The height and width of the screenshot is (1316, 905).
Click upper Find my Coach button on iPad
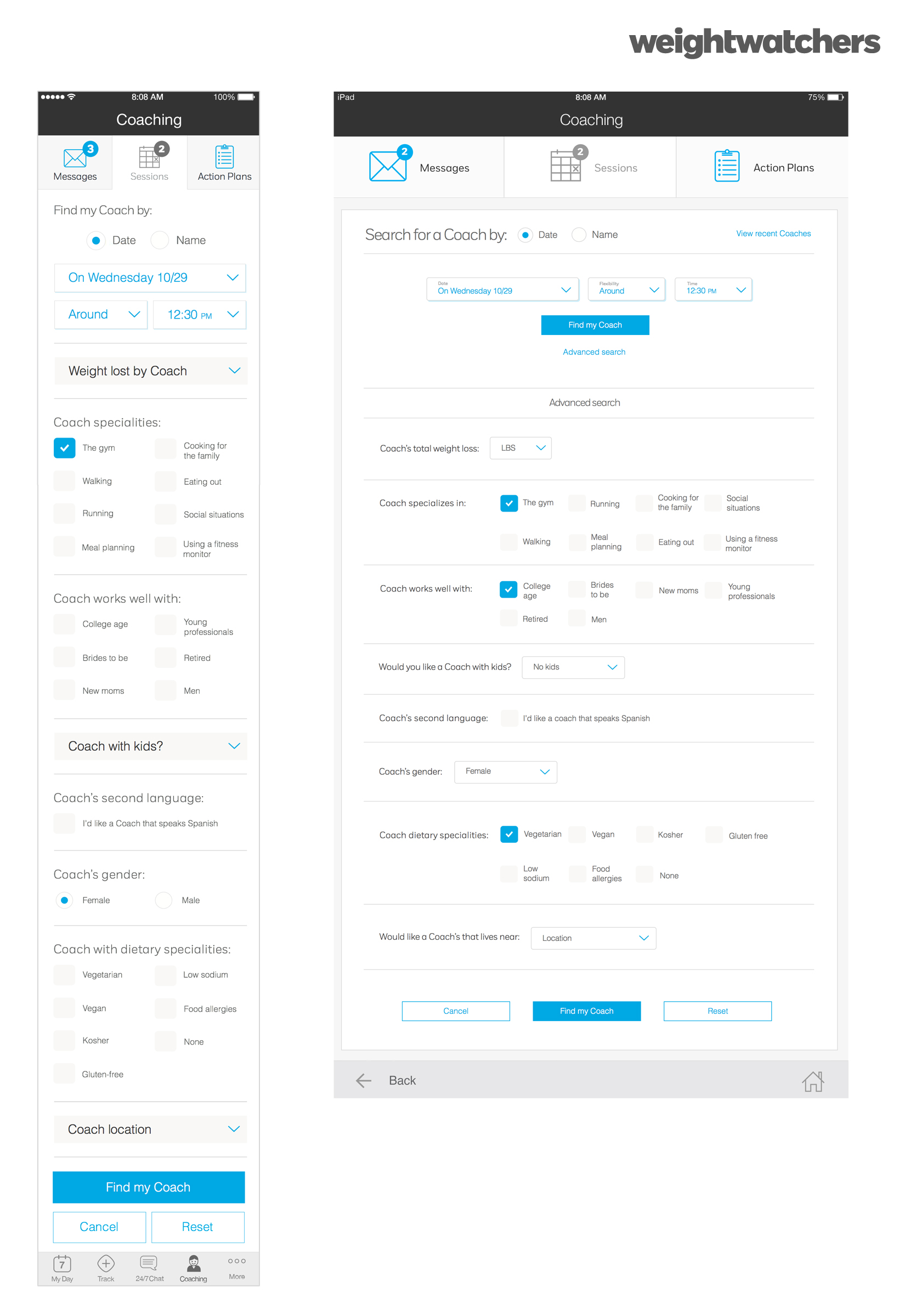tap(595, 325)
